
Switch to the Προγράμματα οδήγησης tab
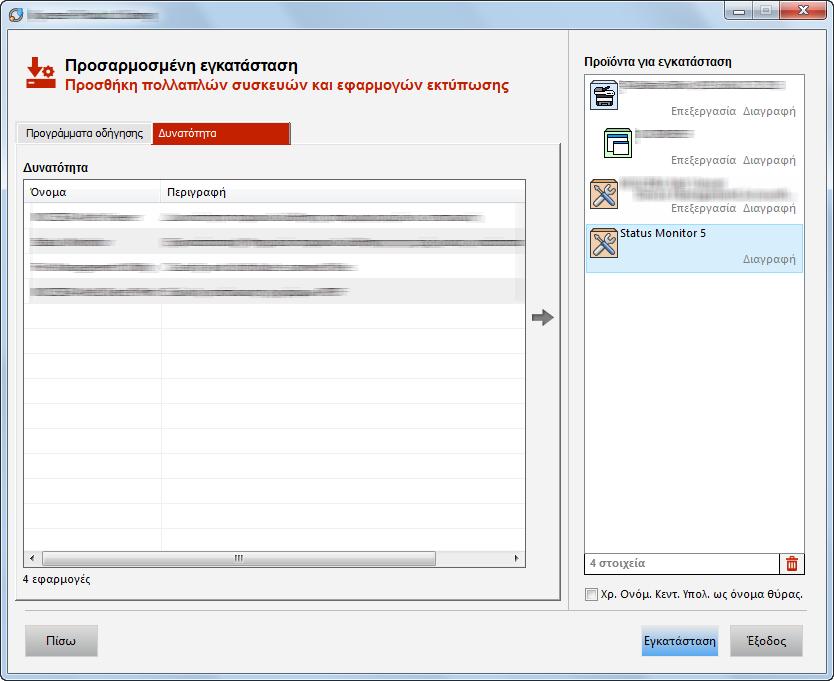point(85,133)
